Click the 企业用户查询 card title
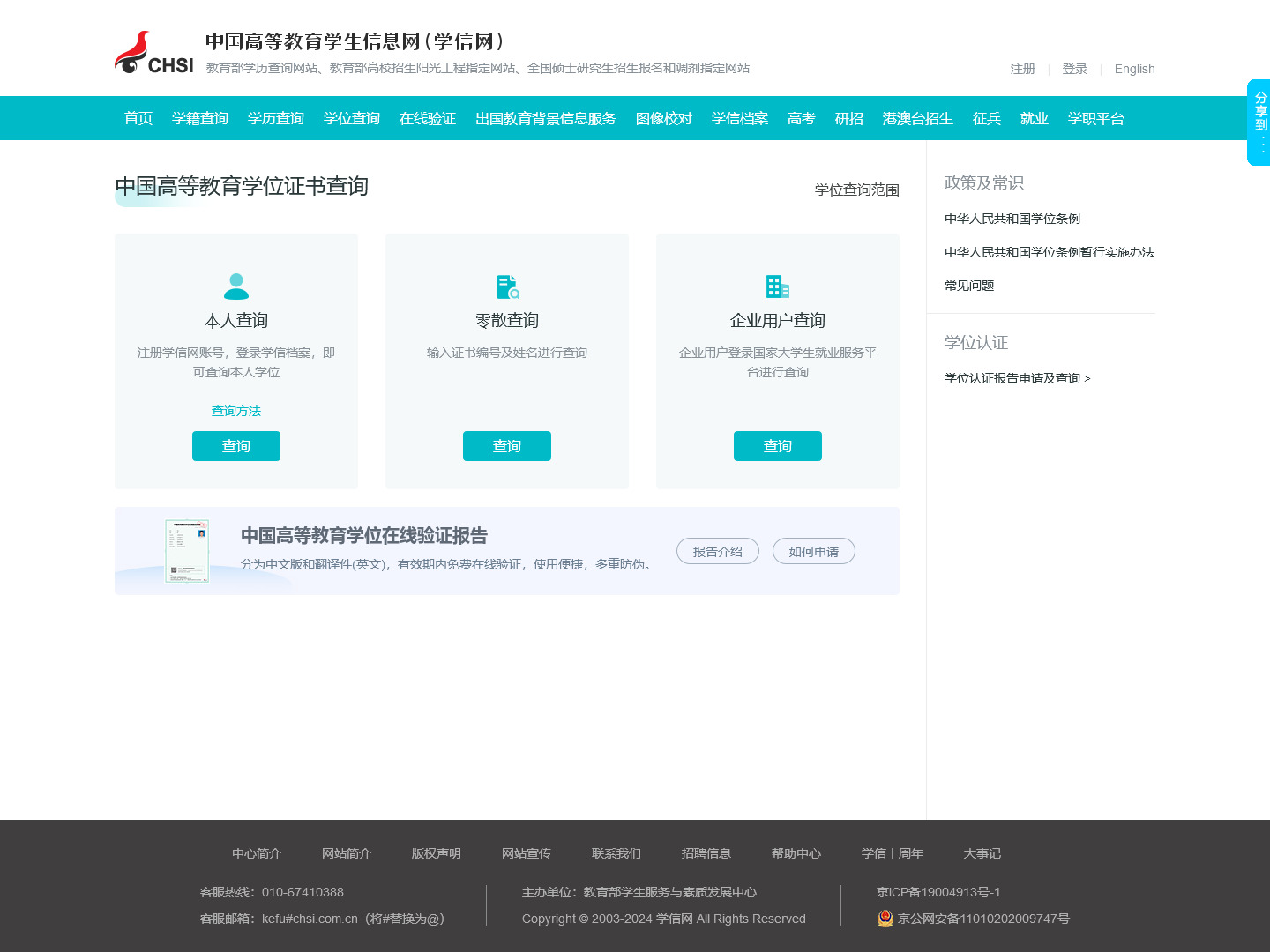 [x=778, y=321]
